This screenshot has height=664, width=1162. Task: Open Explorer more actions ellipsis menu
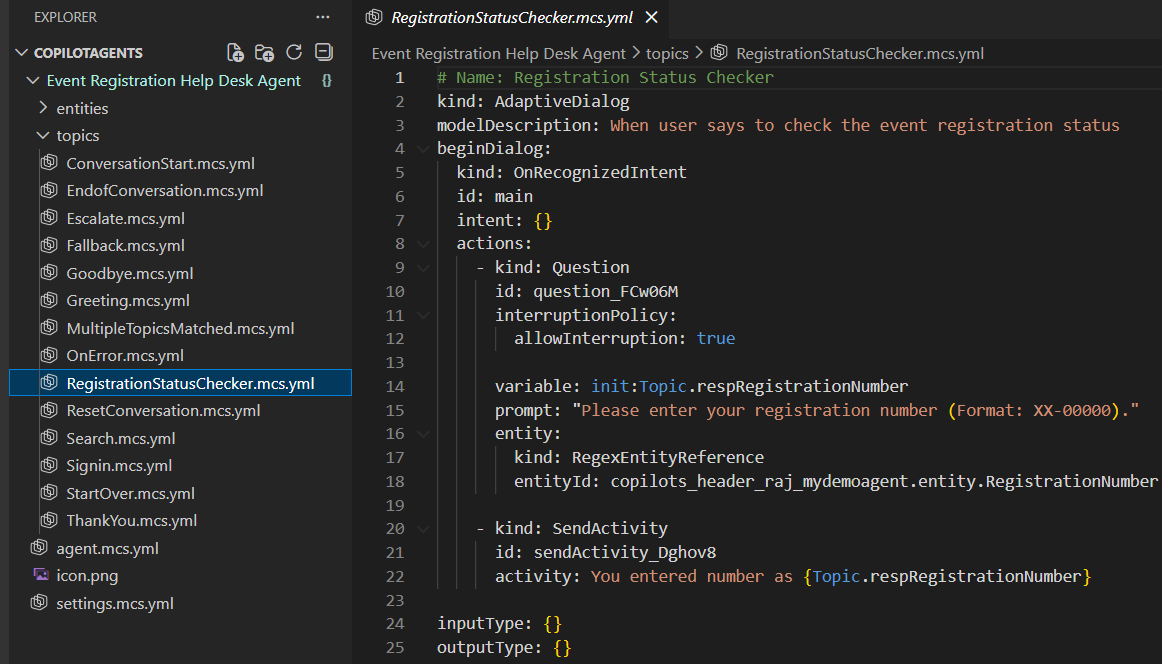322,17
